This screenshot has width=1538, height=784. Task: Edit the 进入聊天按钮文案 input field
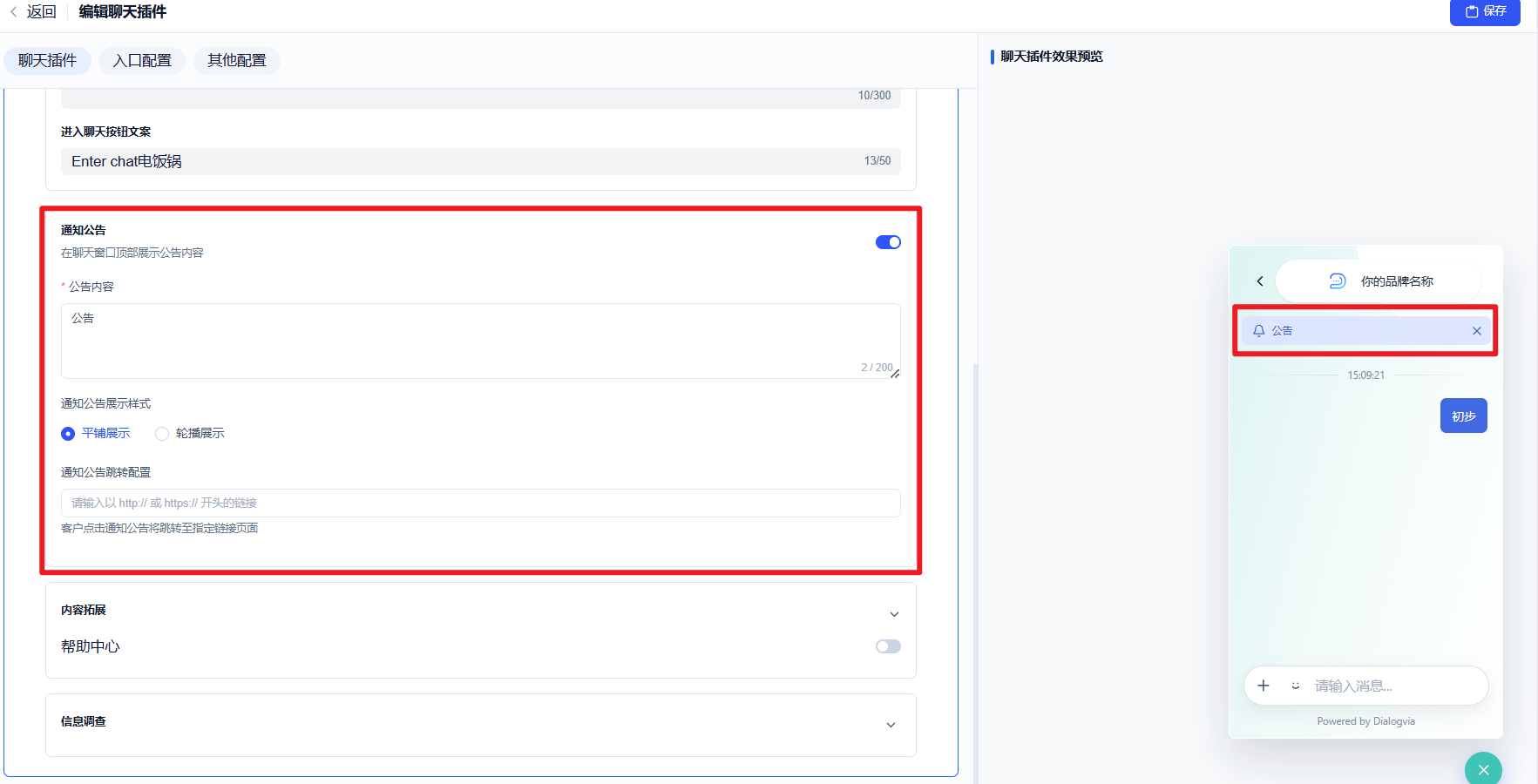pos(481,161)
